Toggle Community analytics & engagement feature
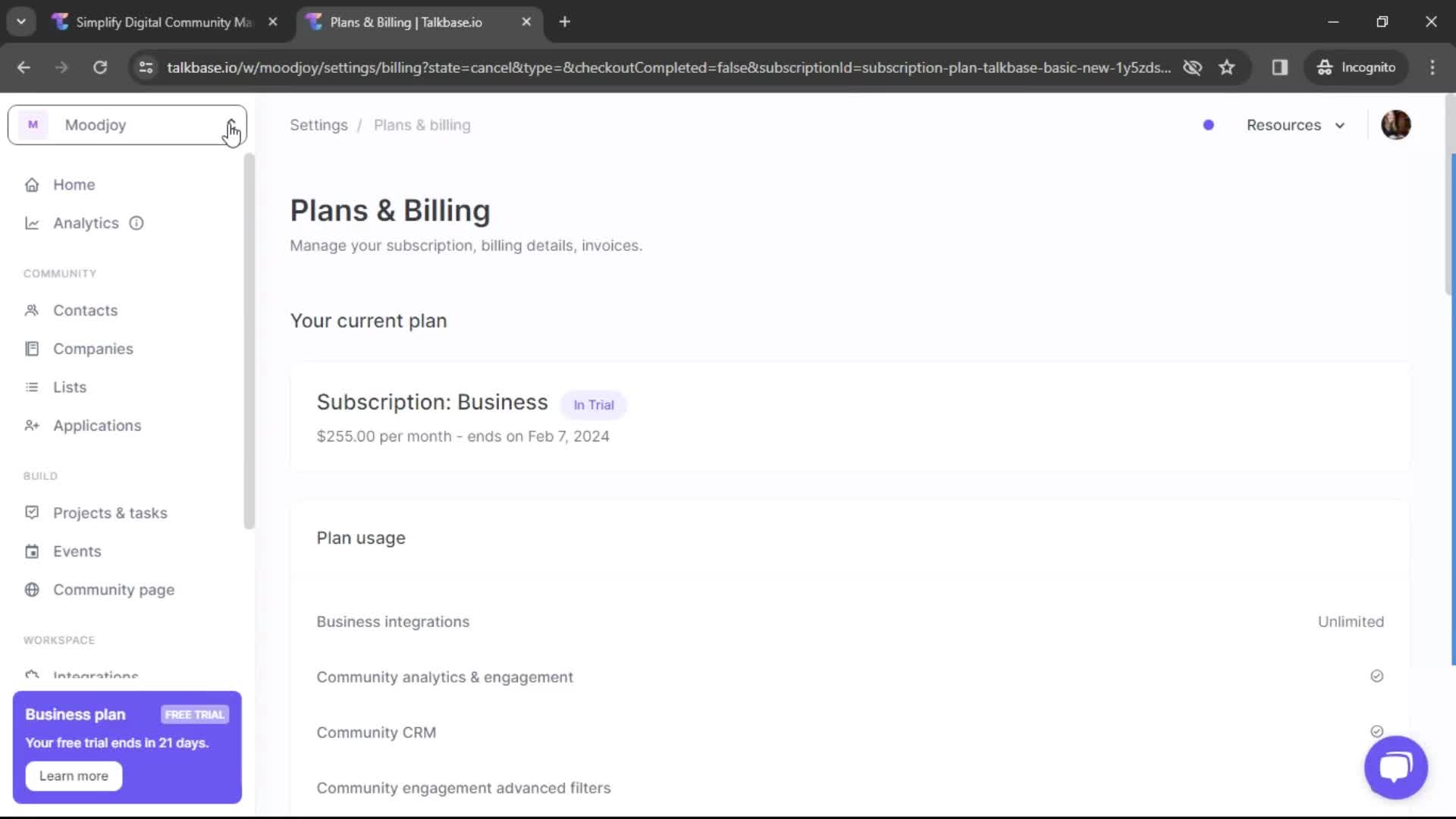The height and width of the screenshot is (819, 1456). tap(1378, 676)
